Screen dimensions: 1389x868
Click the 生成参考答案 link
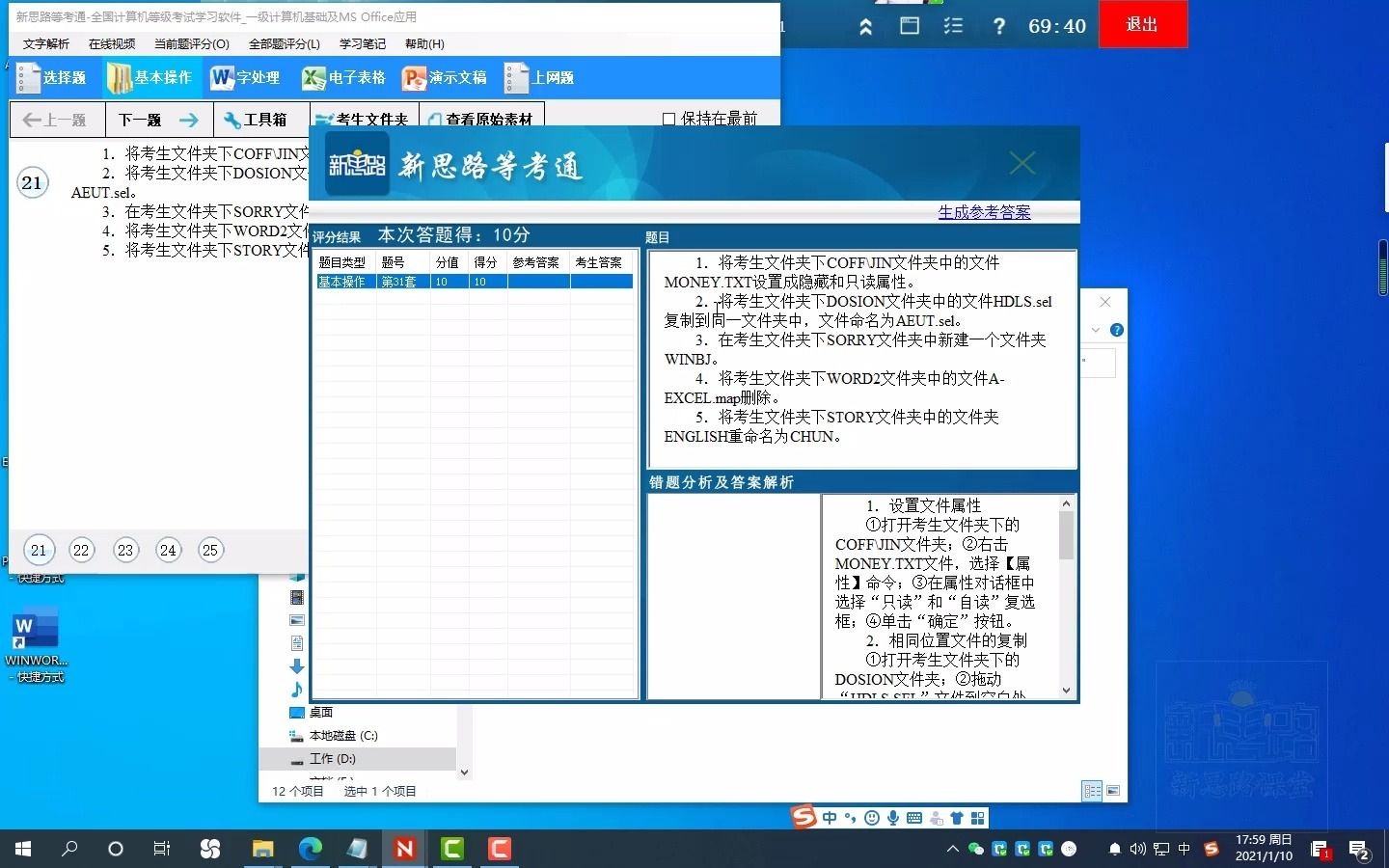(x=985, y=212)
